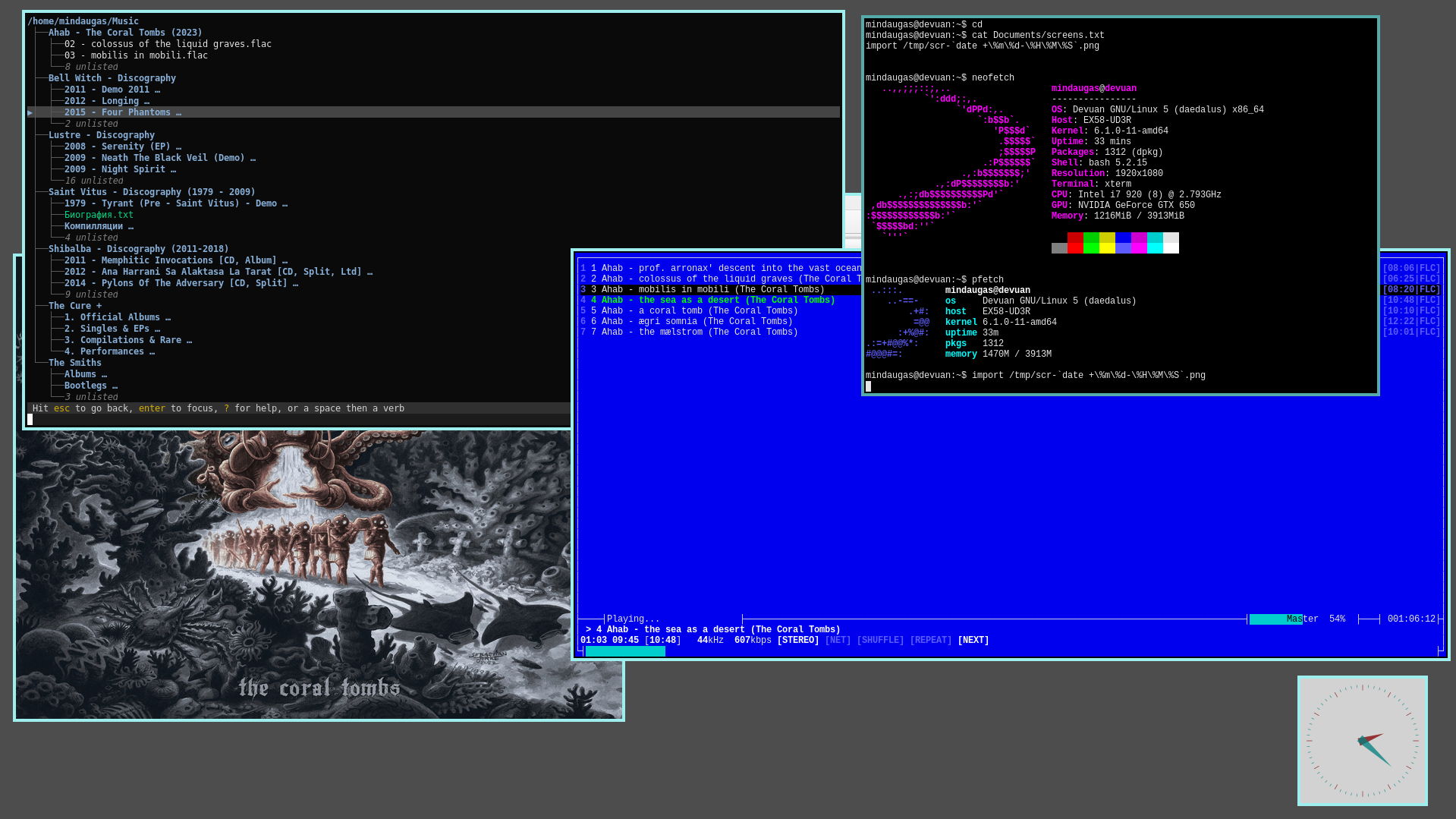Select track 3 mobilis in mobili in playlist
Screen dimensions: 1456x819
[721, 289]
